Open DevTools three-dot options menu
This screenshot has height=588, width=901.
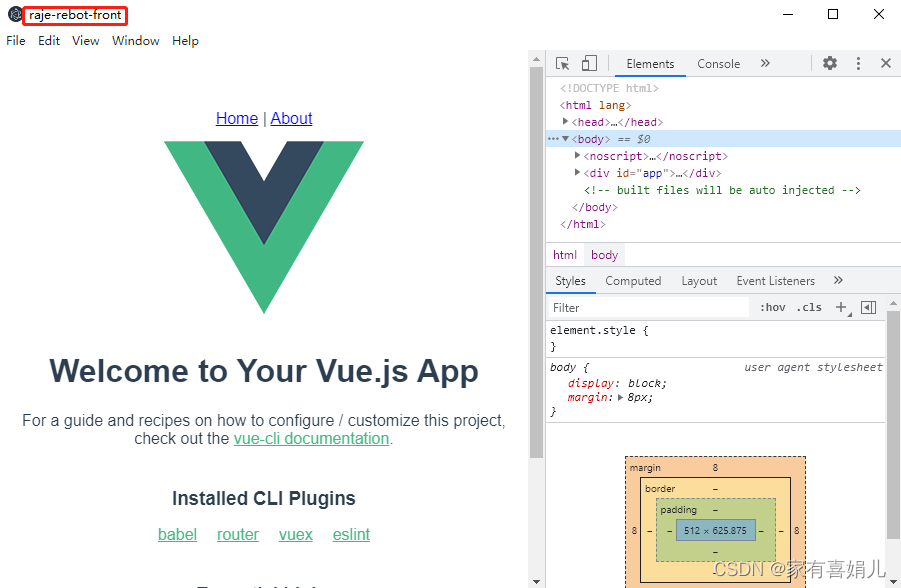(x=858, y=63)
